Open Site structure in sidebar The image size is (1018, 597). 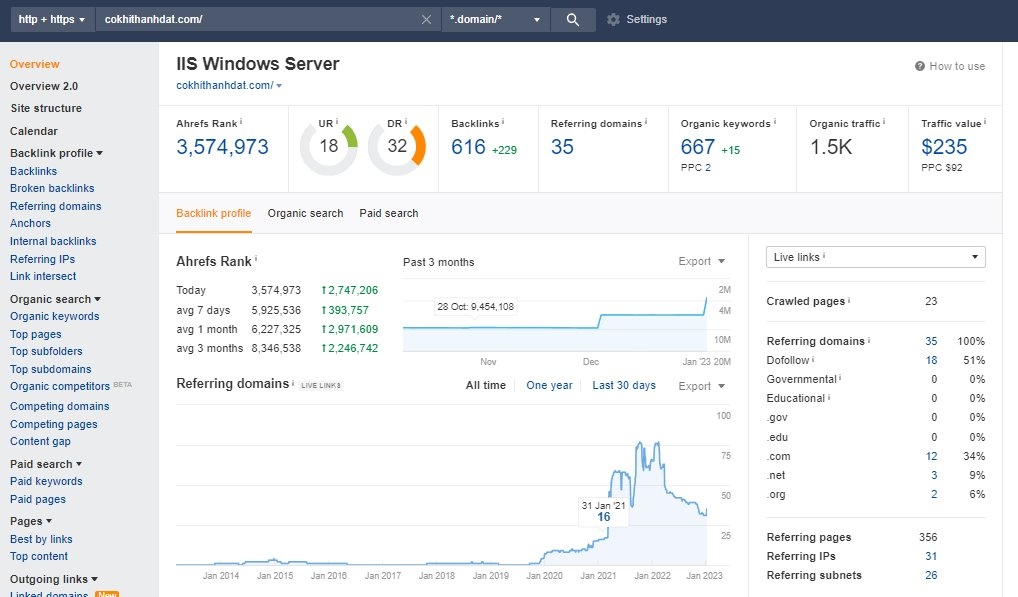(x=46, y=108)
